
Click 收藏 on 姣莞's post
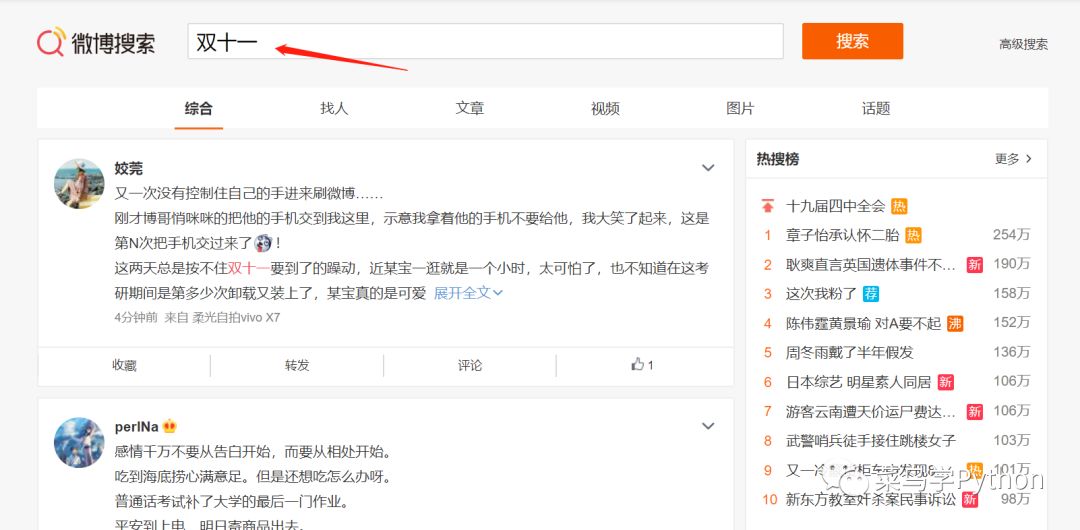[x=125, y=365]
